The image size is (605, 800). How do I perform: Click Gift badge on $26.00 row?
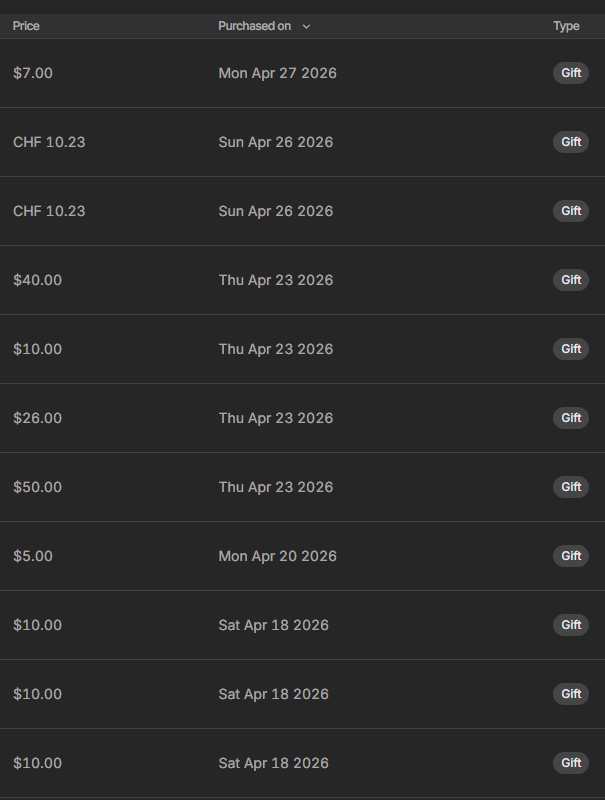point(571,418)
